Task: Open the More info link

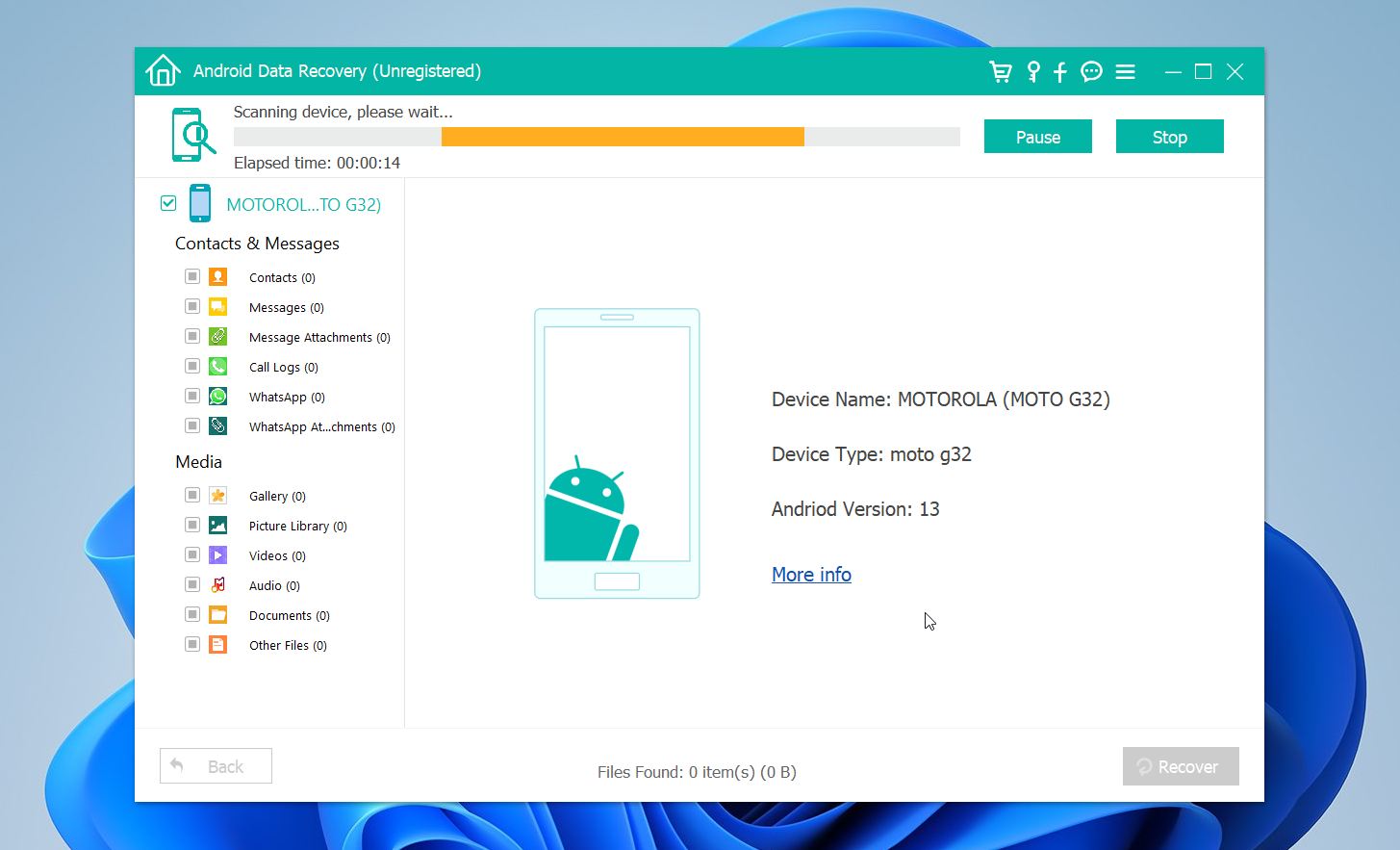Action: coord(811,575)
